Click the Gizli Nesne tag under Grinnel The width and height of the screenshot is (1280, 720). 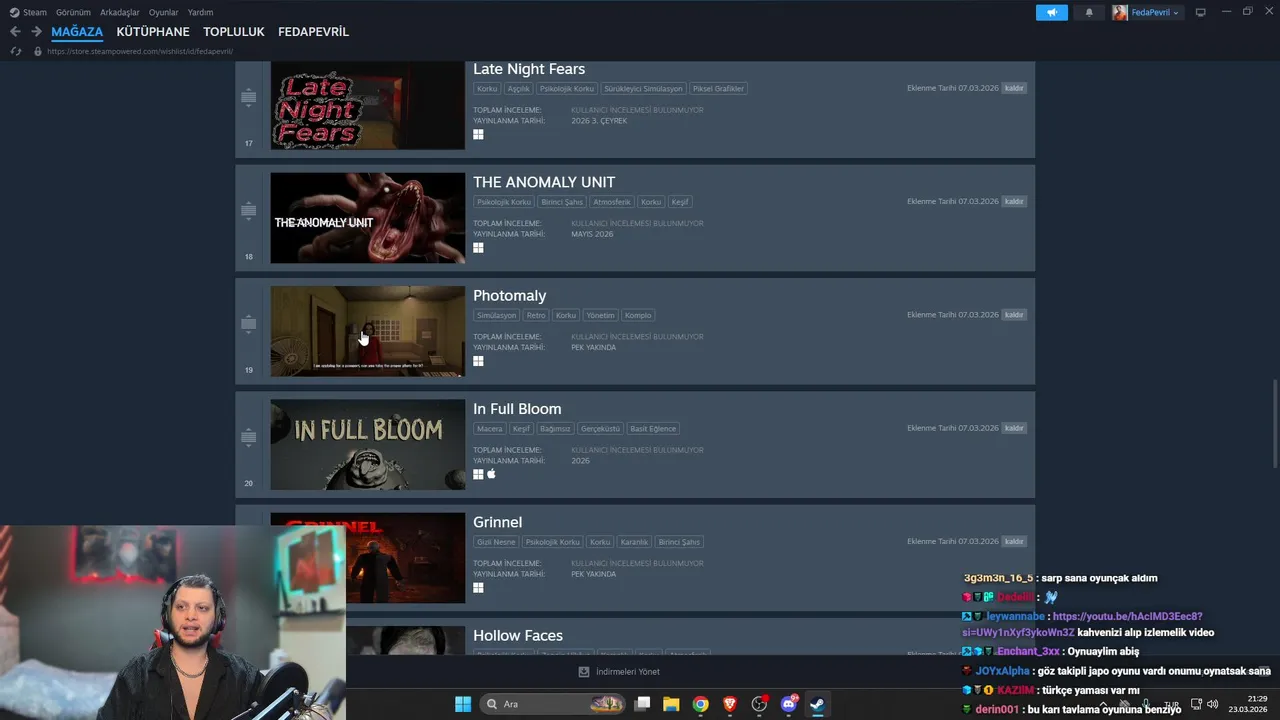click(x=496, y=542)
